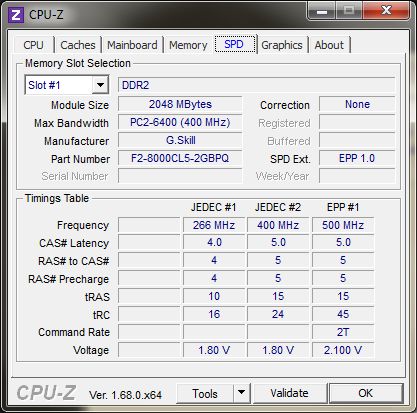
Task: Expand the Tools dropdown arrow
Action: pos(242,393)
